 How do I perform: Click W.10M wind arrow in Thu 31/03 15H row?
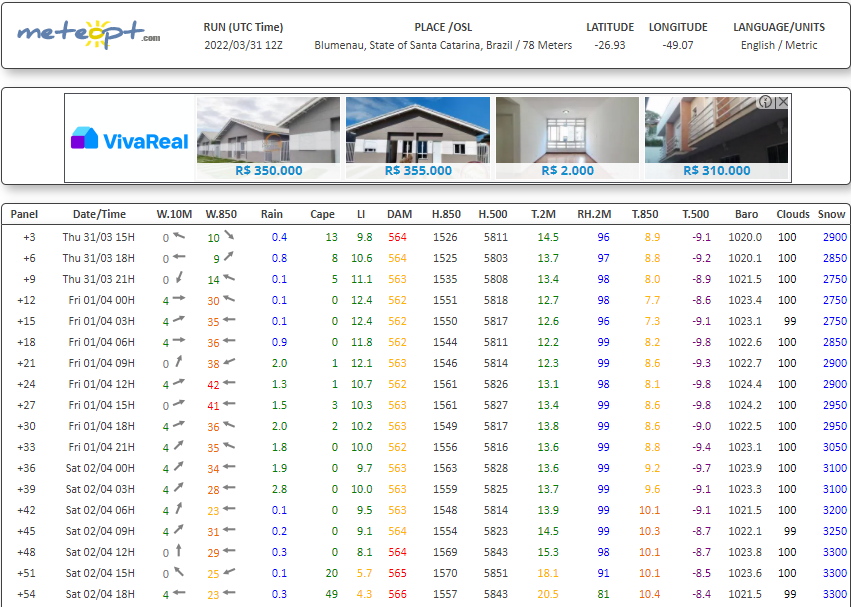[179, 236]
